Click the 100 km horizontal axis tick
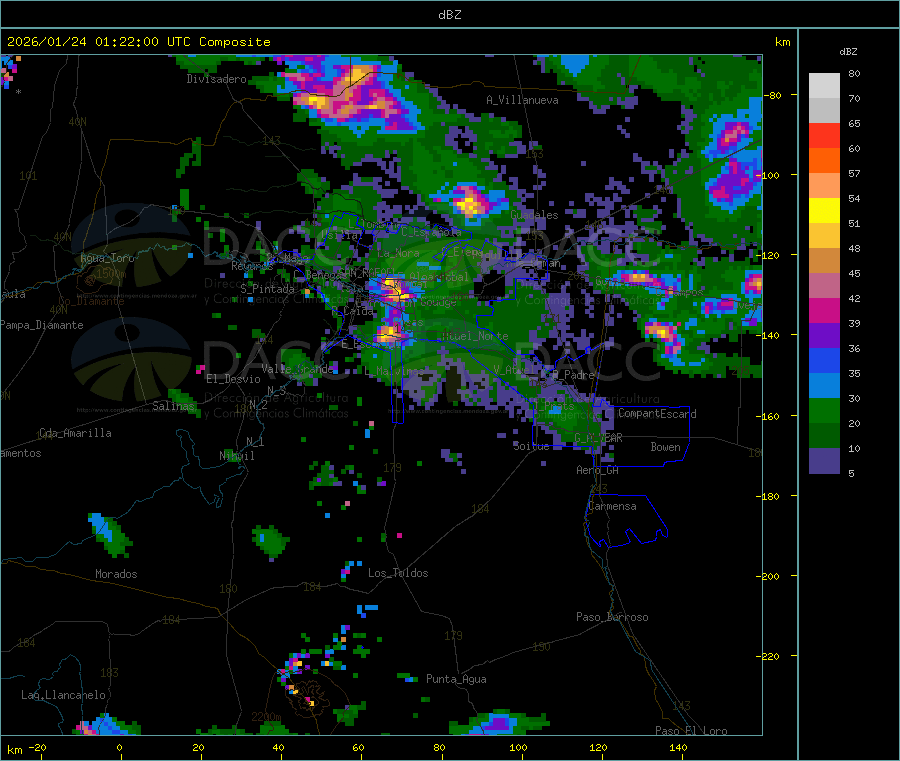The image size is (900, 761). tap(518, 747)
